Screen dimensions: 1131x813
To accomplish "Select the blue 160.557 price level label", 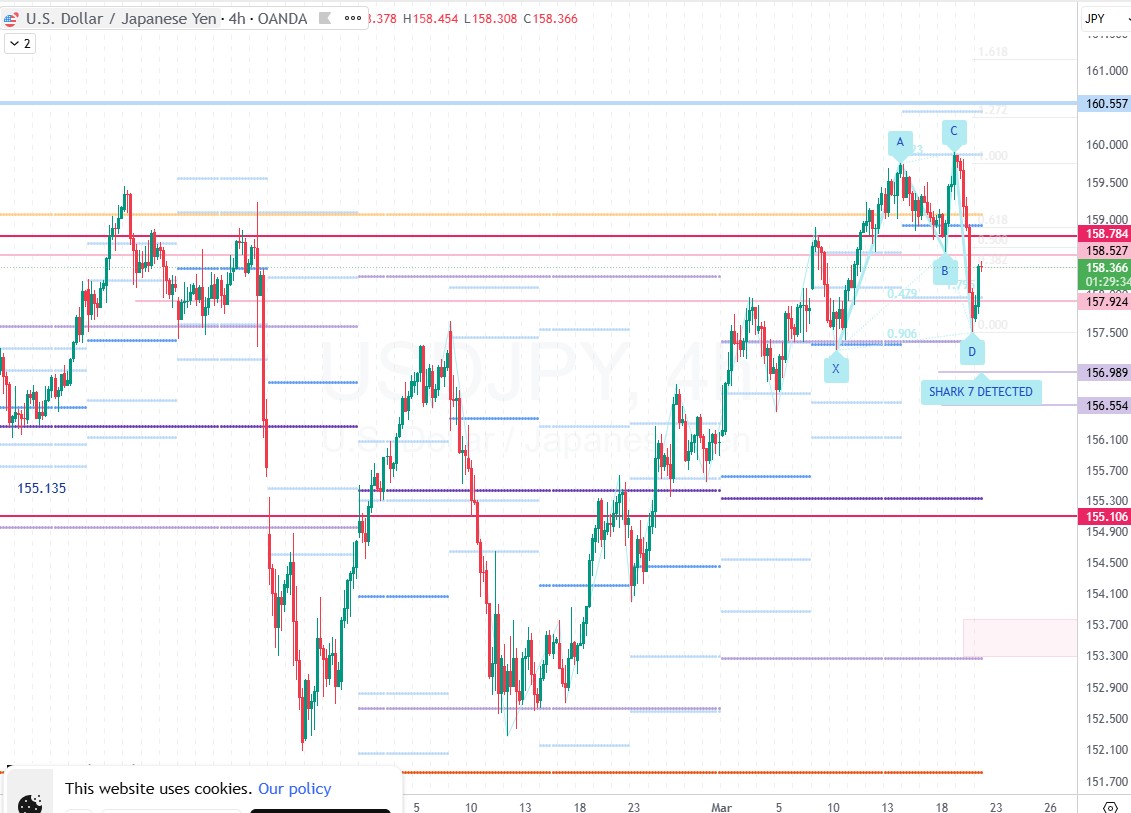I will click(x=1105, y=104).
